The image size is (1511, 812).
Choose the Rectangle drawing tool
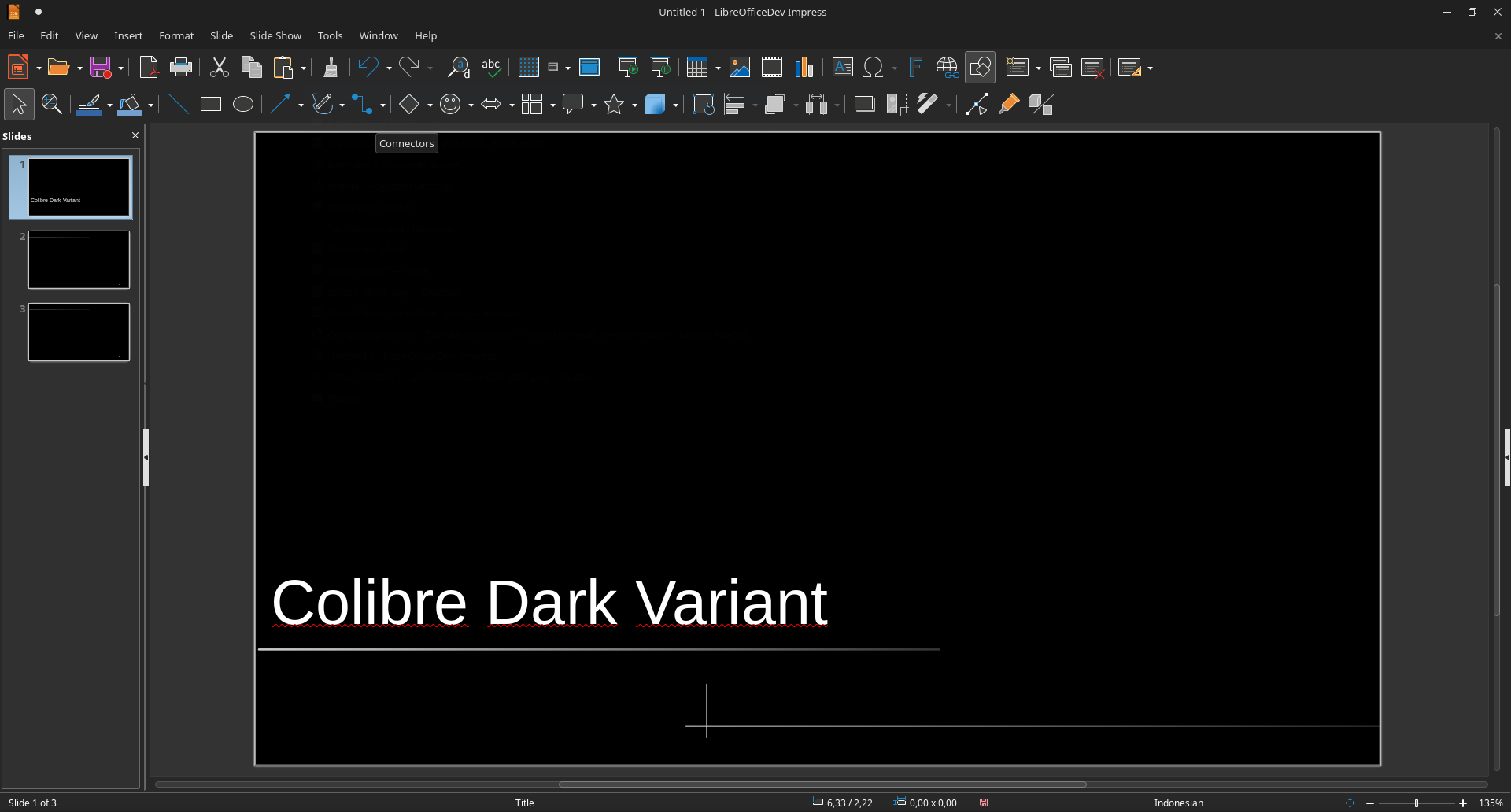pos(211,105)
